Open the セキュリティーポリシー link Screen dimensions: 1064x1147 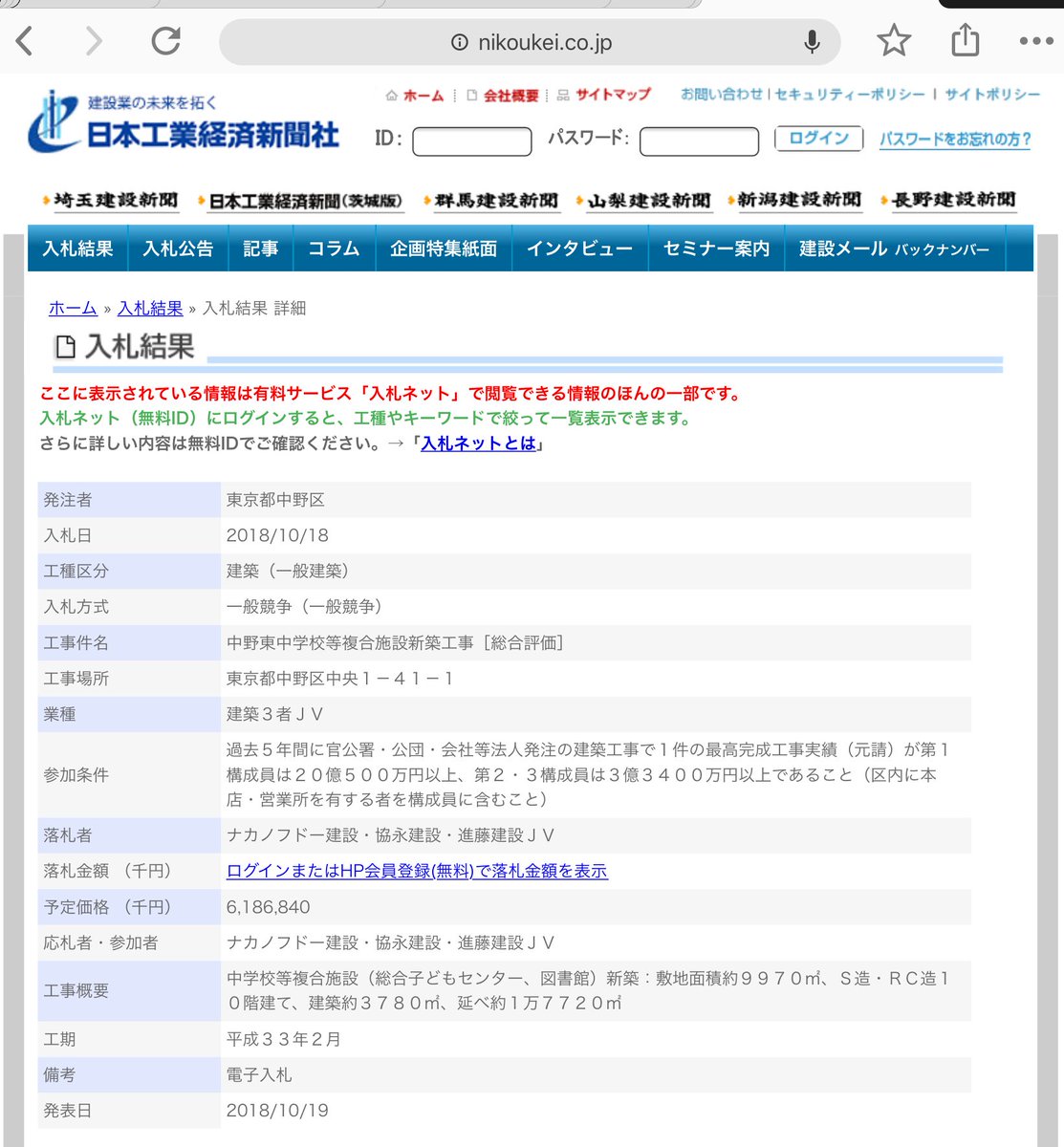[850, 94]
